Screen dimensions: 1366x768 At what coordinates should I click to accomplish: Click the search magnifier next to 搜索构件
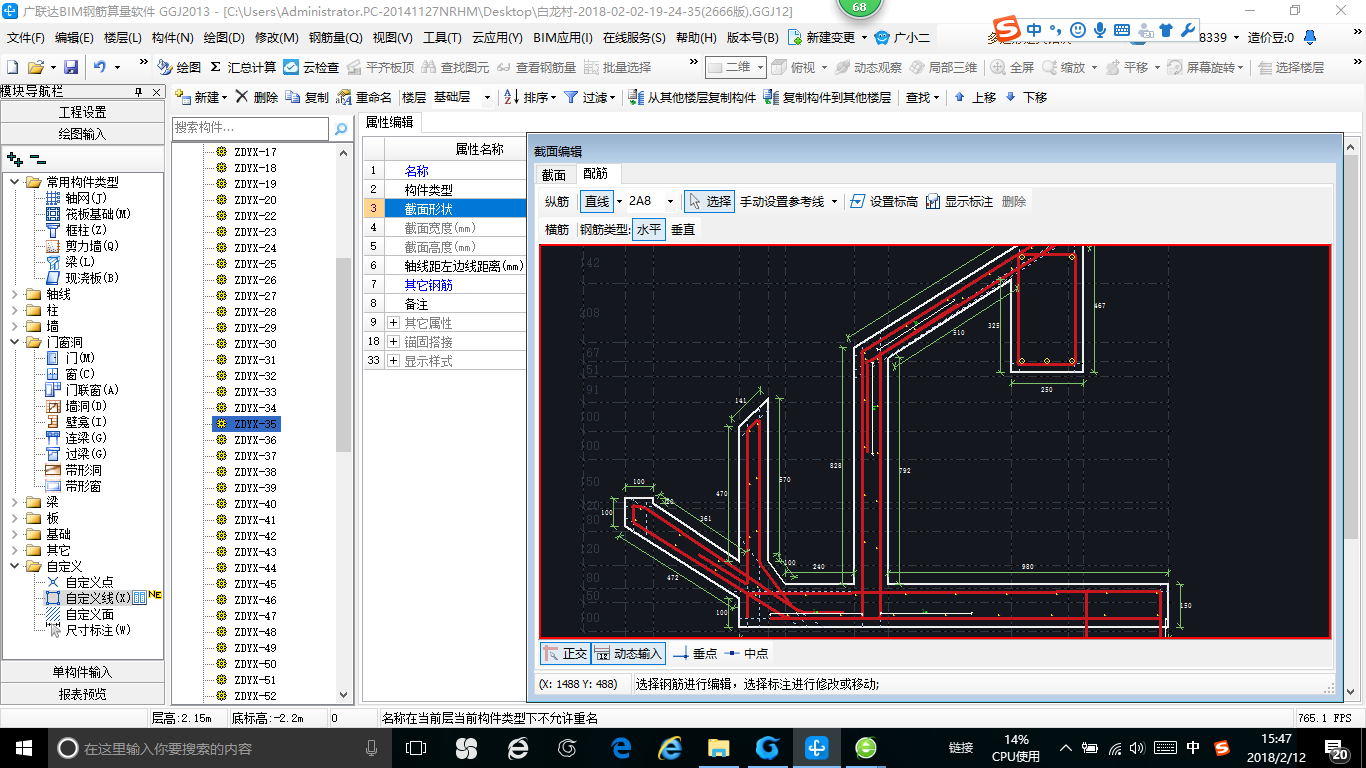click(341, 129)
